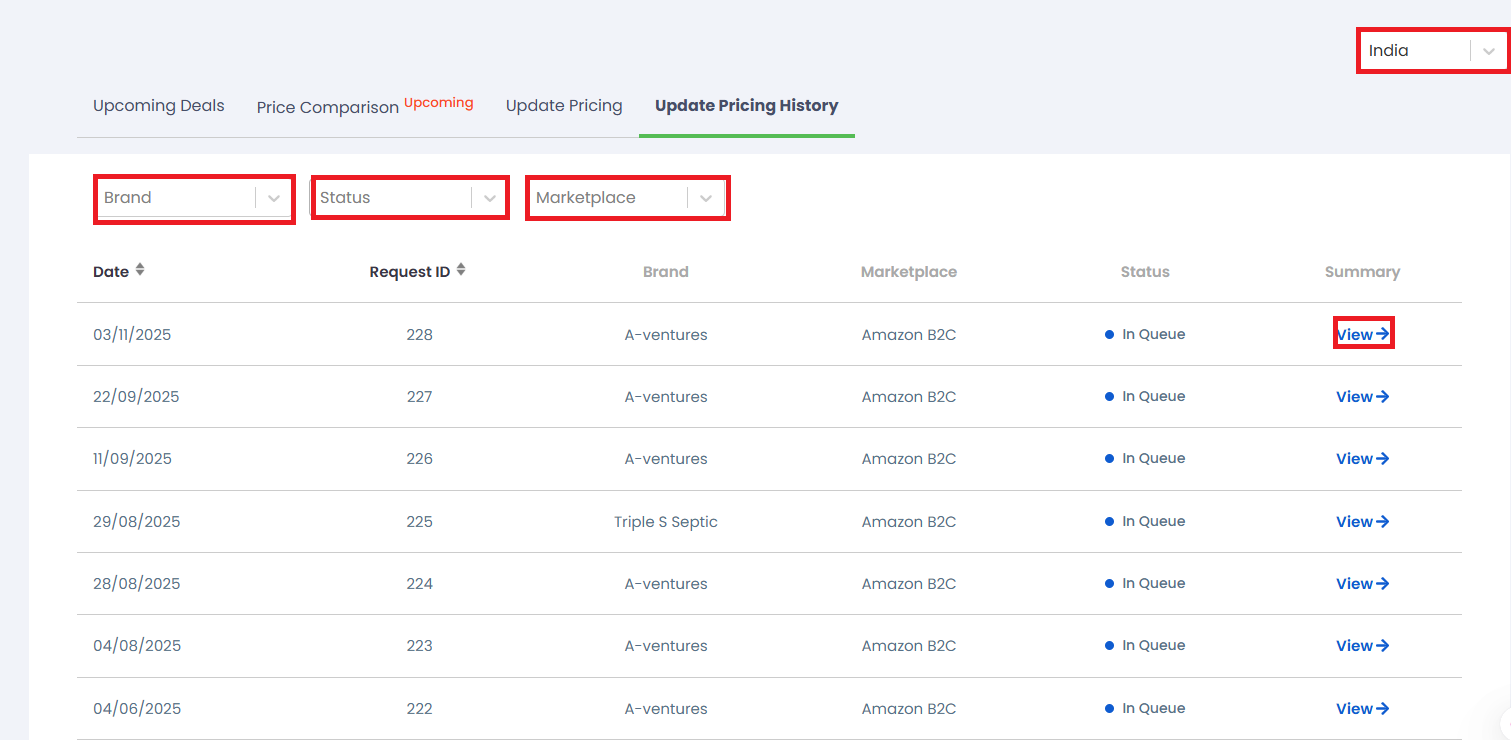View summary for request 228
1511x740 pixels.
coord(1362,335)
